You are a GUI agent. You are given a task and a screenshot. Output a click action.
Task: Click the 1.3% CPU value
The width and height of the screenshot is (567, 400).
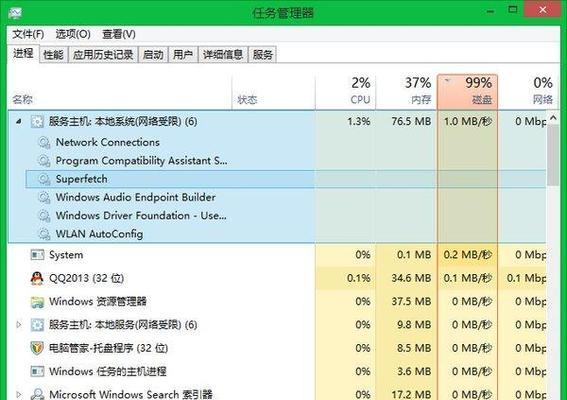[359, 122]
